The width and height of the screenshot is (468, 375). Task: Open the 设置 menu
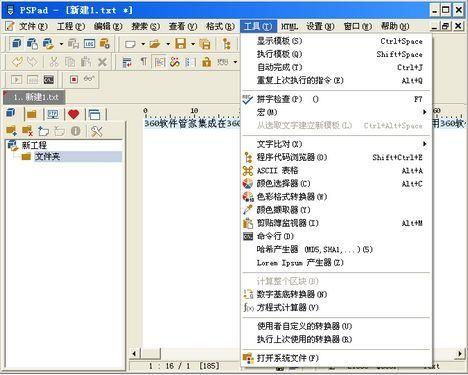[x=320, y=26]
